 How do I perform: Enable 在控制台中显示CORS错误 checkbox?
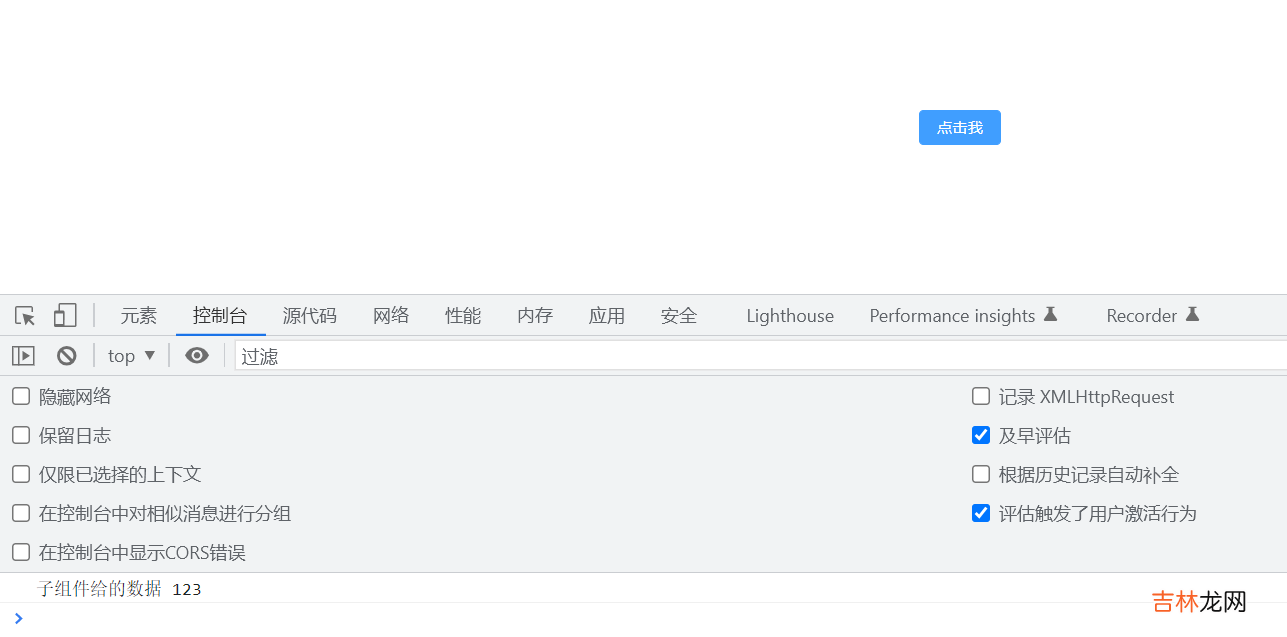pos(21,553)
